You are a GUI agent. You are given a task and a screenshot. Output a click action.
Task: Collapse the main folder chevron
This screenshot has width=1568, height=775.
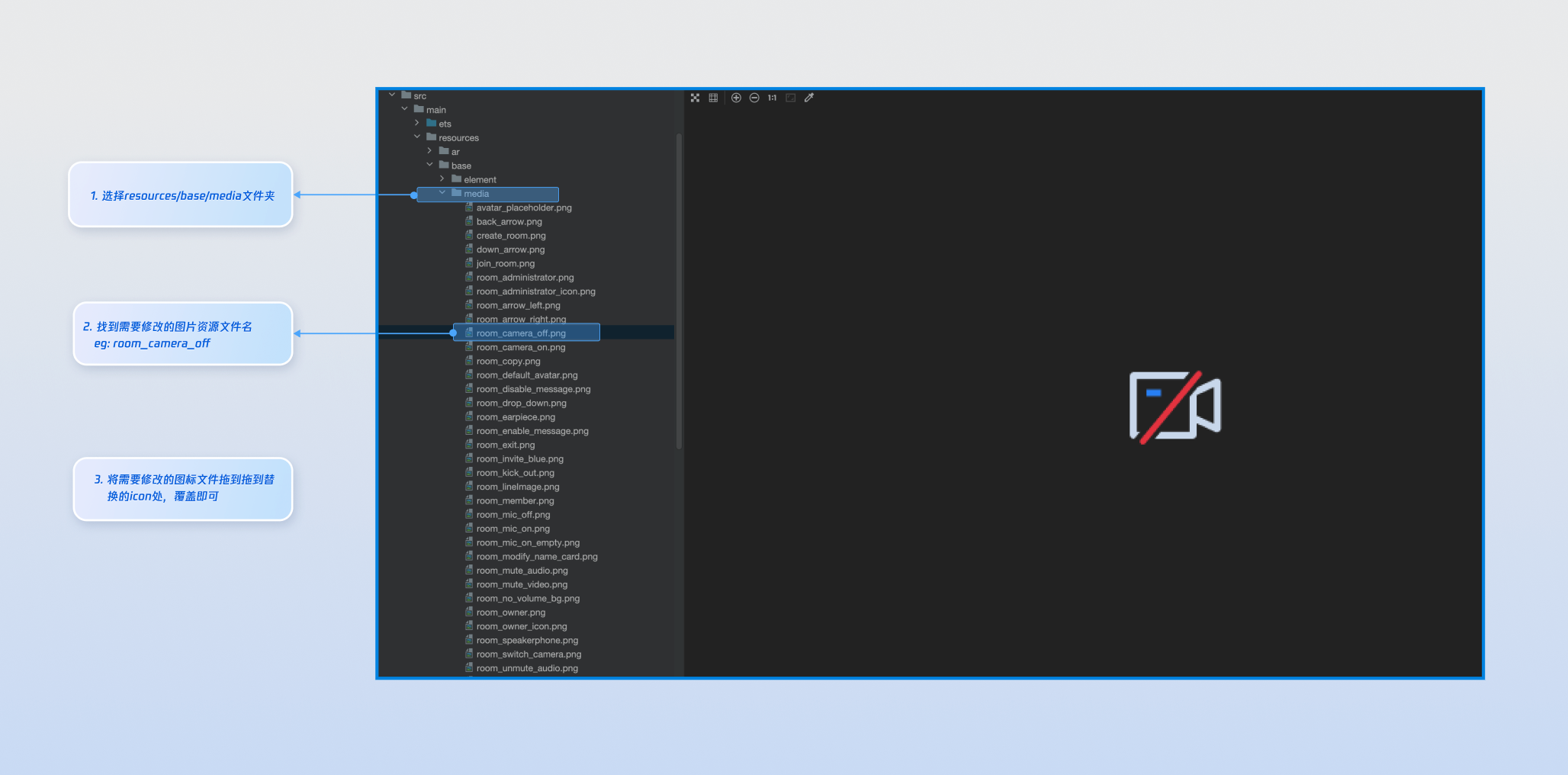404,109
